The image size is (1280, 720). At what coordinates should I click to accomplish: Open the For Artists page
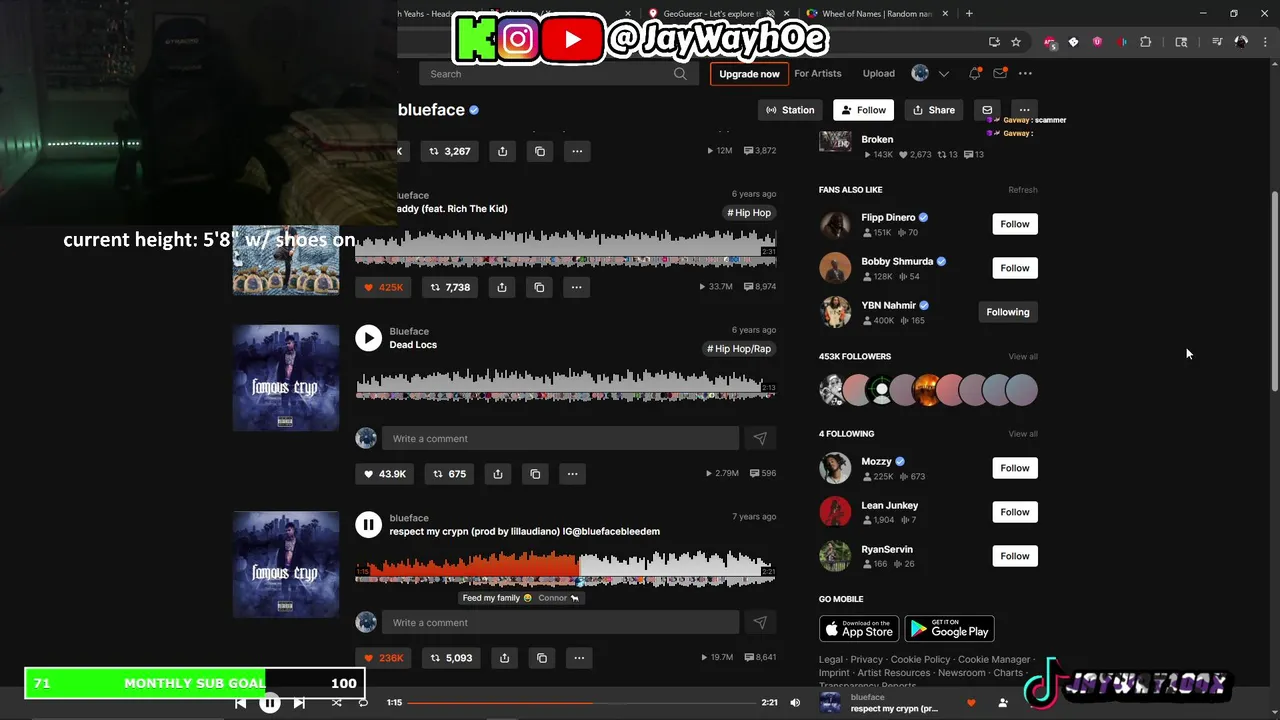[818, 73]
